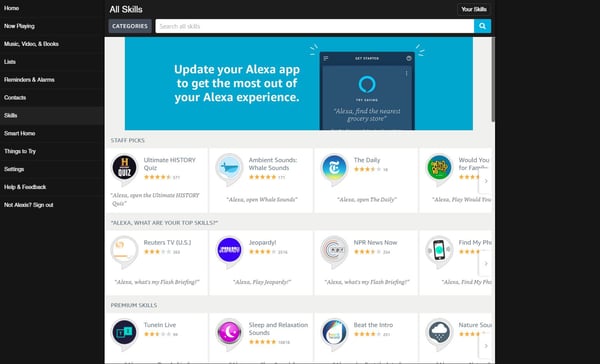The width and height of the screenshot is (600, 364).
Task: Click the search magnifier button
Action: coord(483,26)
